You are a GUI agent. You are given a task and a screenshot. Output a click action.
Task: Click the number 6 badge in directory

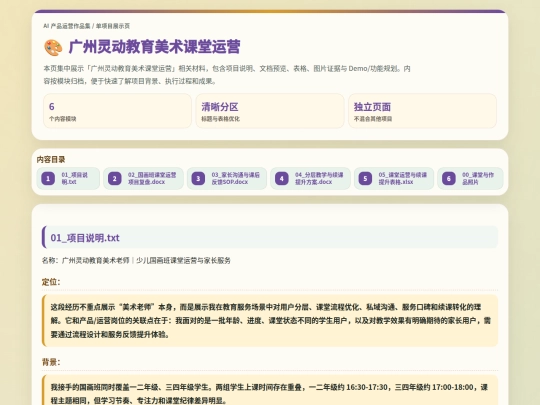coord(449,179)
